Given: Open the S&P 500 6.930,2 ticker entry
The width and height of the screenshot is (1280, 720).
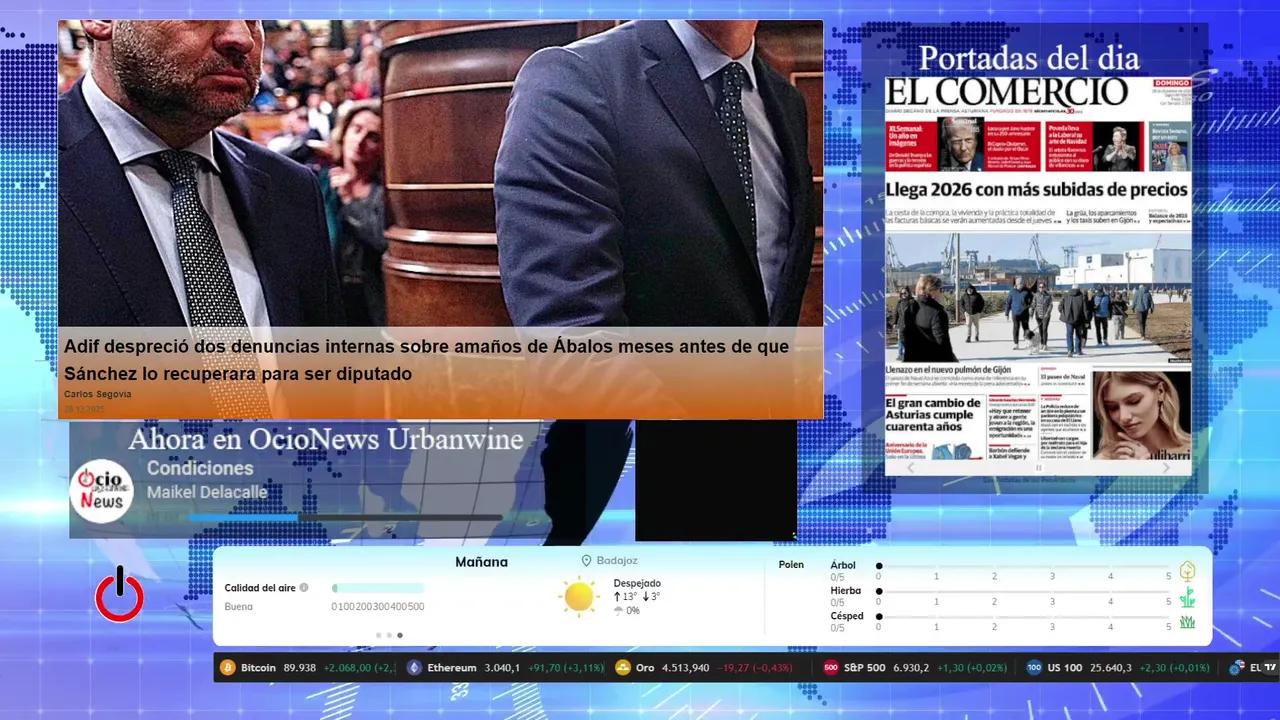Looking at the screenshot, I should (915, 667).
